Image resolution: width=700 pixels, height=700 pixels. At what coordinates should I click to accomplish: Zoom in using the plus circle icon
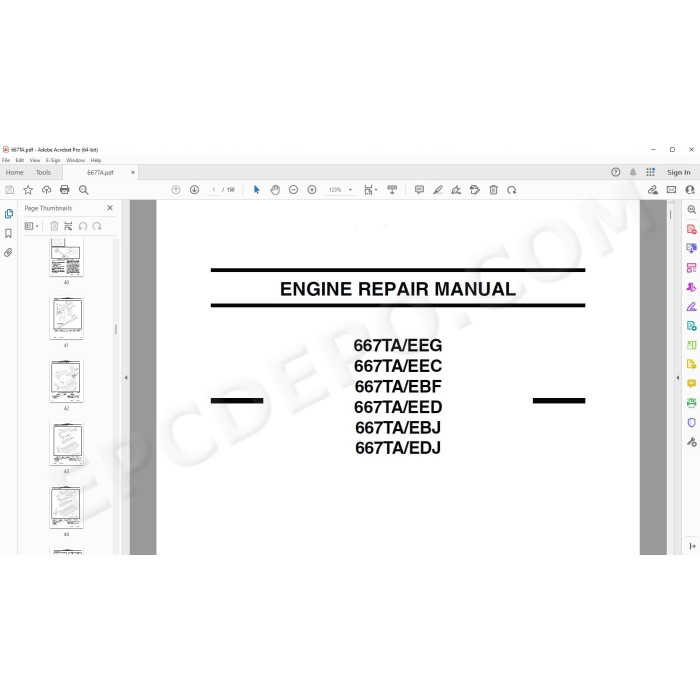pyautogui.click(x=312, y=190)
